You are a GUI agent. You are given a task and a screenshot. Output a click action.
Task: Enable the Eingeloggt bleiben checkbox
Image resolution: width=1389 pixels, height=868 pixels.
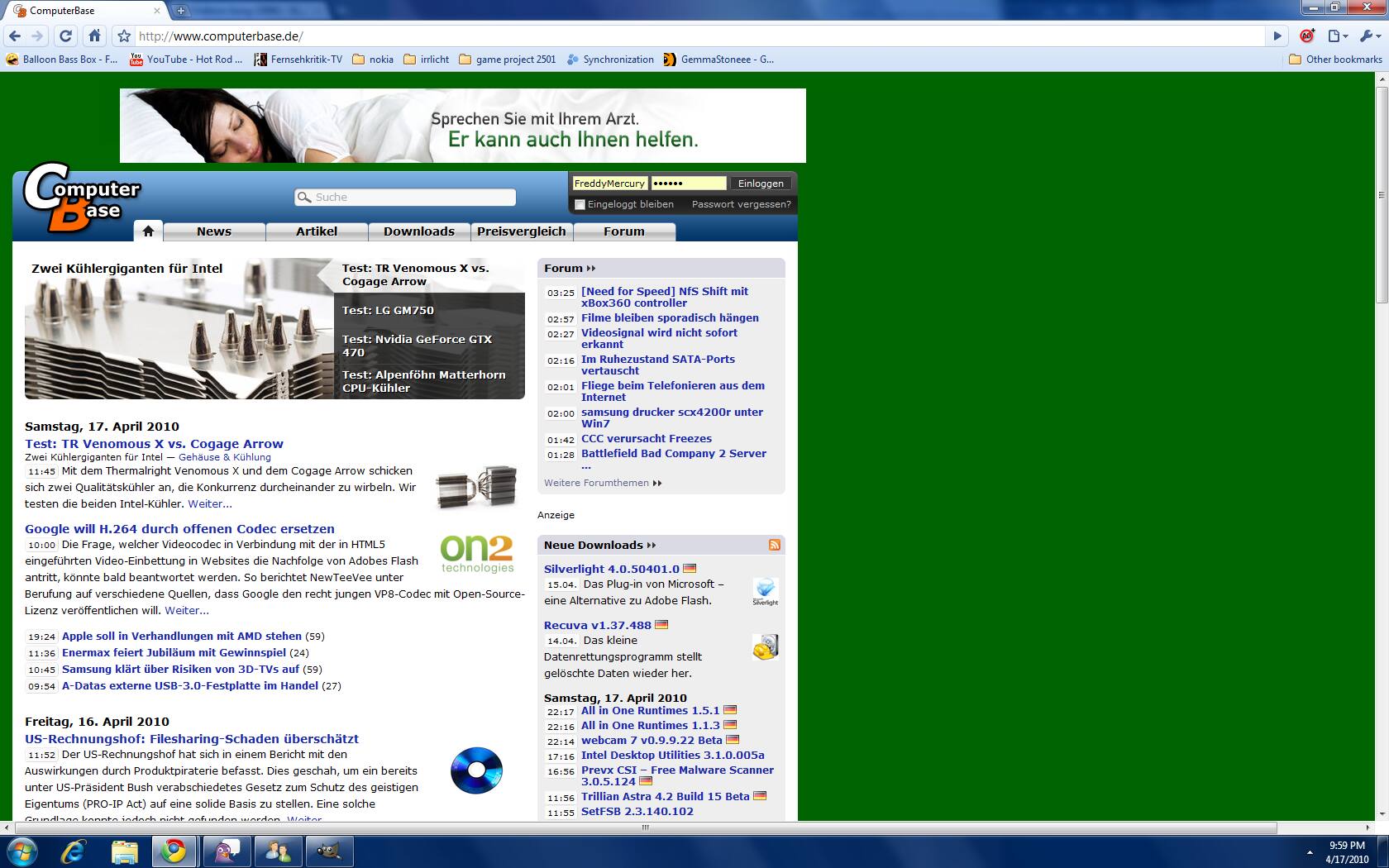tap(580, 204)
